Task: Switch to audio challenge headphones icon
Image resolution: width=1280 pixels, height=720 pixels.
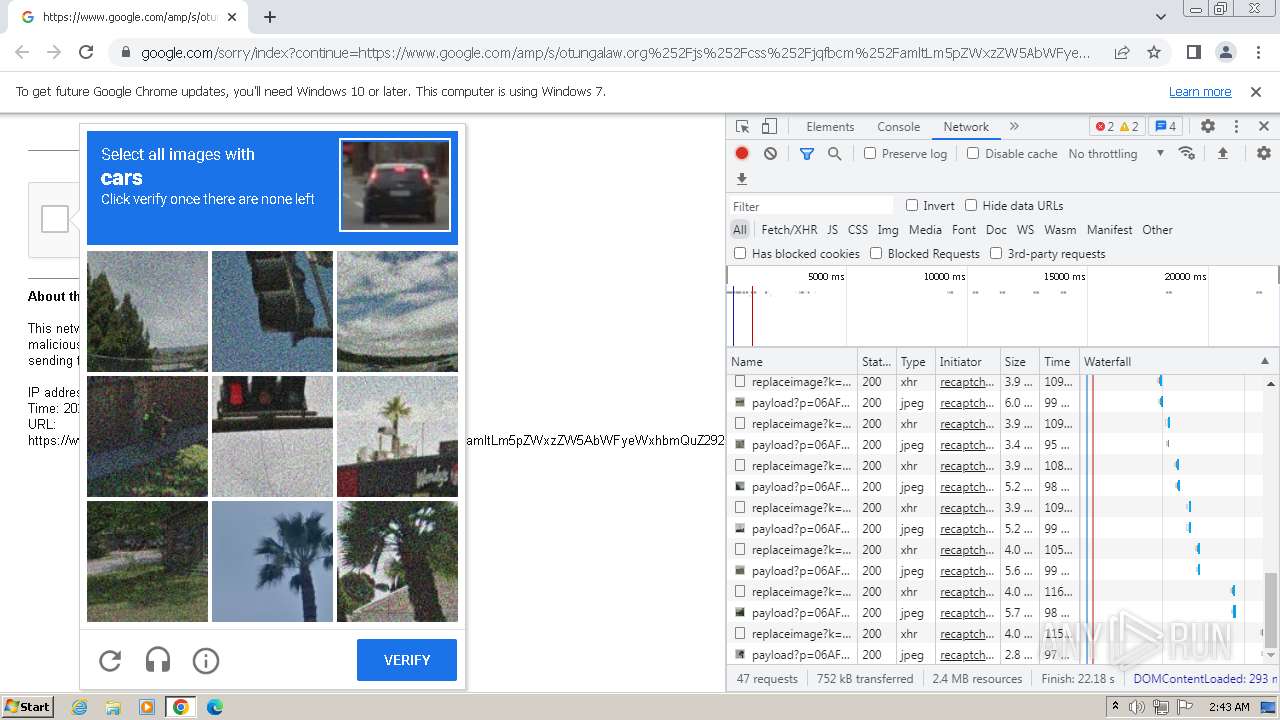Action: click(158, 660)
